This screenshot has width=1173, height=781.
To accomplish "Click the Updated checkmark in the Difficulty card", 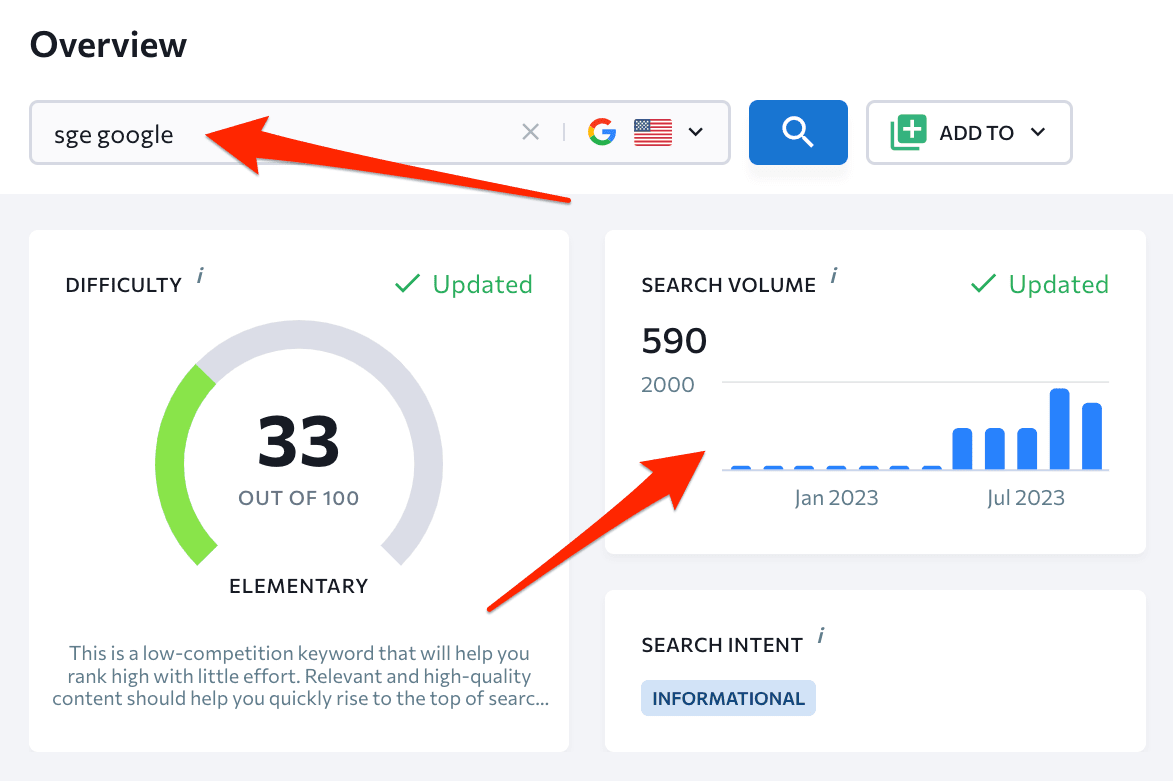I will 408,284.
